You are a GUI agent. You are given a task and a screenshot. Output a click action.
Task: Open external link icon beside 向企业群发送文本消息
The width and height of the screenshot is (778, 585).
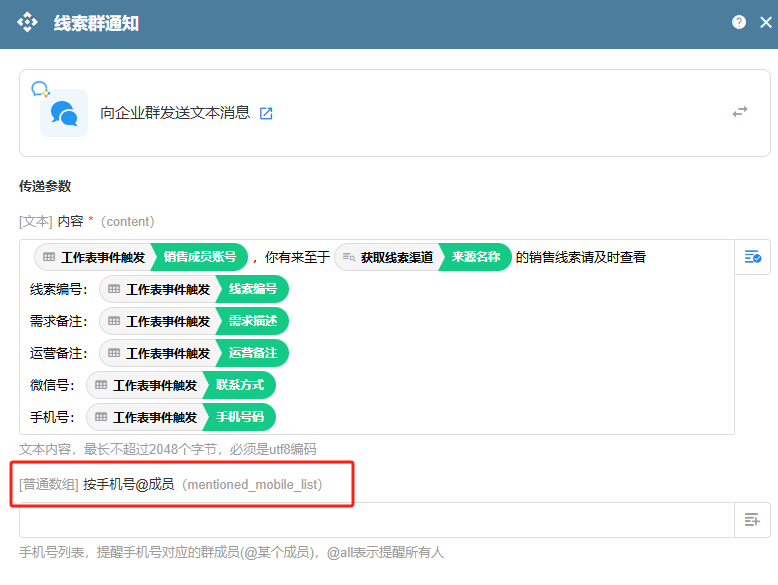pos(266,114)
